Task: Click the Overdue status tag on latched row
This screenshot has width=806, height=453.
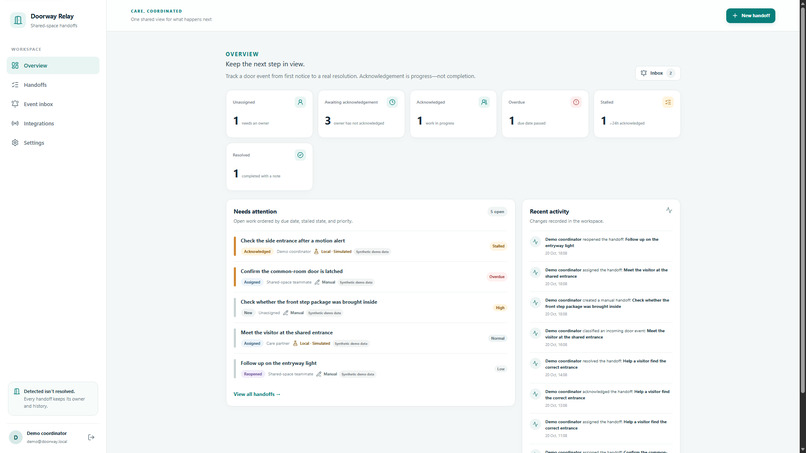Action: [497, 277]
